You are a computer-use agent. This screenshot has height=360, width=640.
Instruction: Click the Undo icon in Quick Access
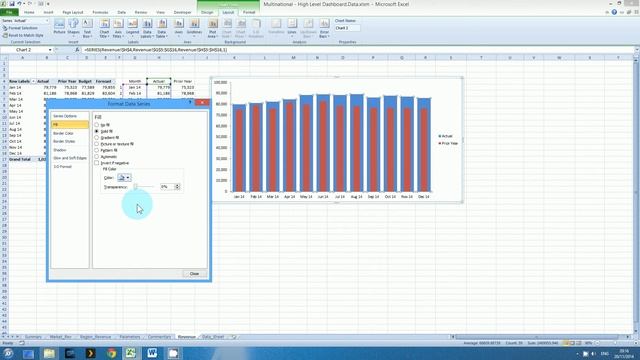tap(19, 4)
